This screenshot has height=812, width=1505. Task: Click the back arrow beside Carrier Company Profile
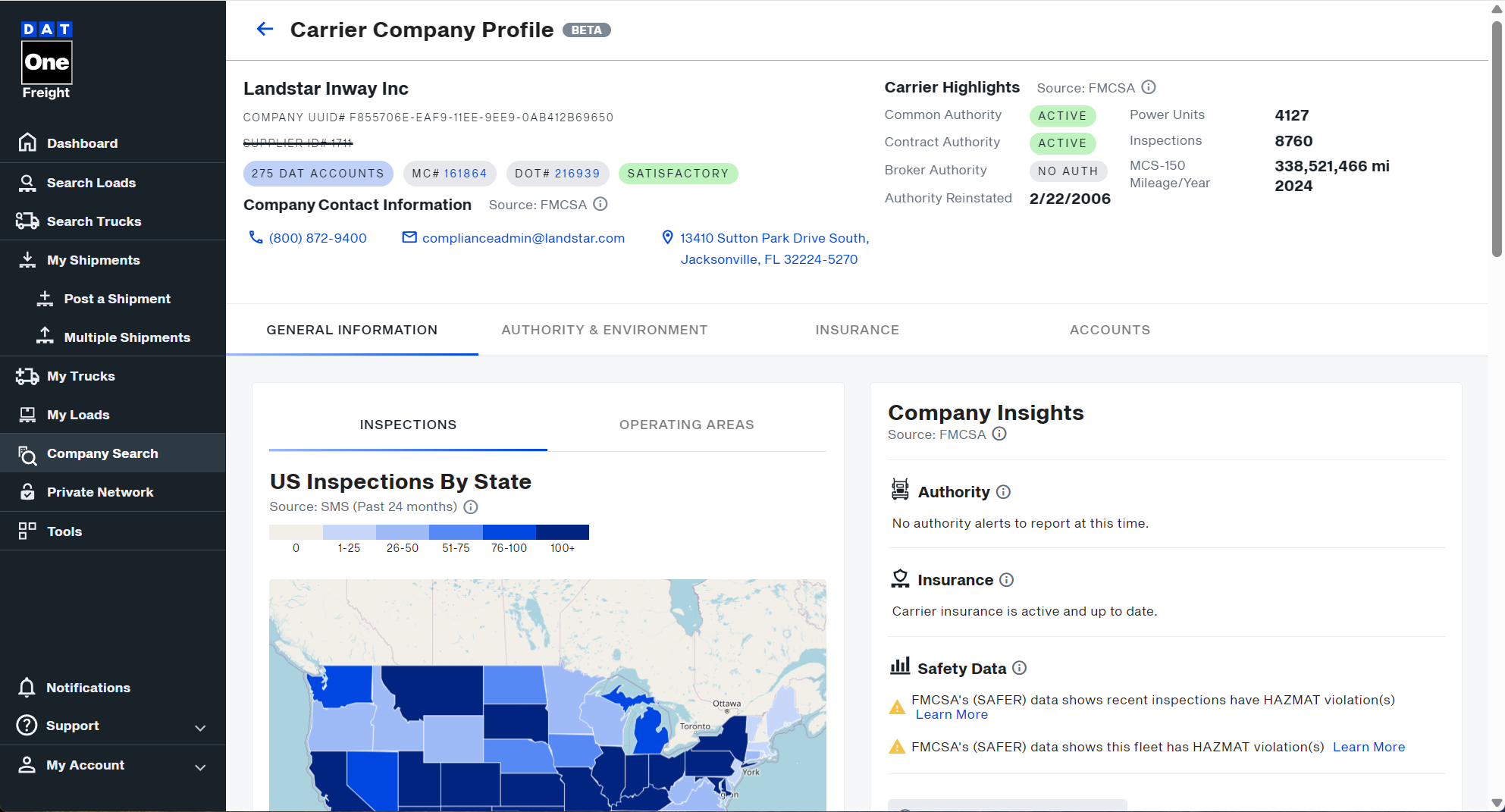point(265,30)
